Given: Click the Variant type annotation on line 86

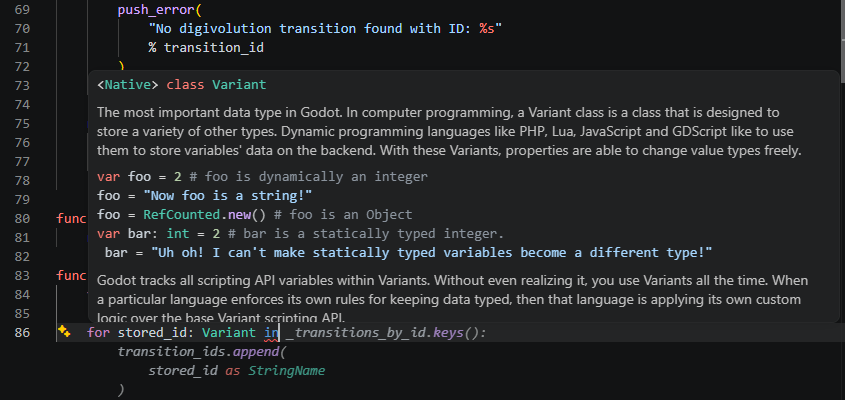Looking at the screenshot, I should [x=229, y=333].
